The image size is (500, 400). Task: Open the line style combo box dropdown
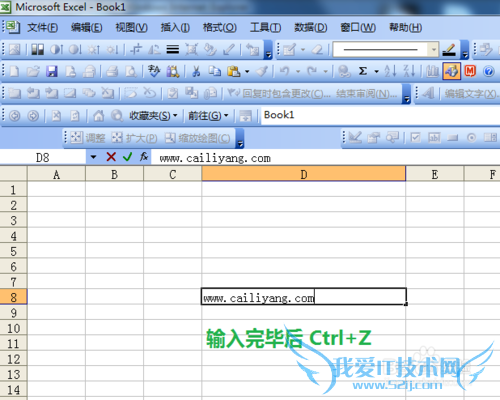pyautogui.click(x=434, y=50)
